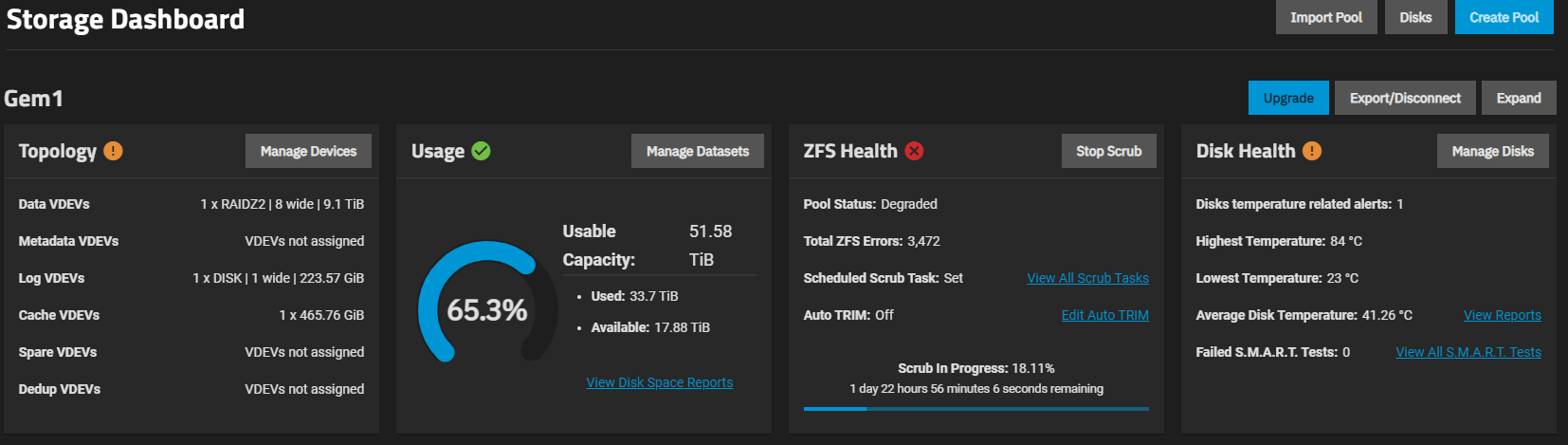The image size is (1568, 445).
Task: Click Log VDEVs value "1 x DISK | 1 wide | 223.57 GiB"
Action: (x=279, y=278)
